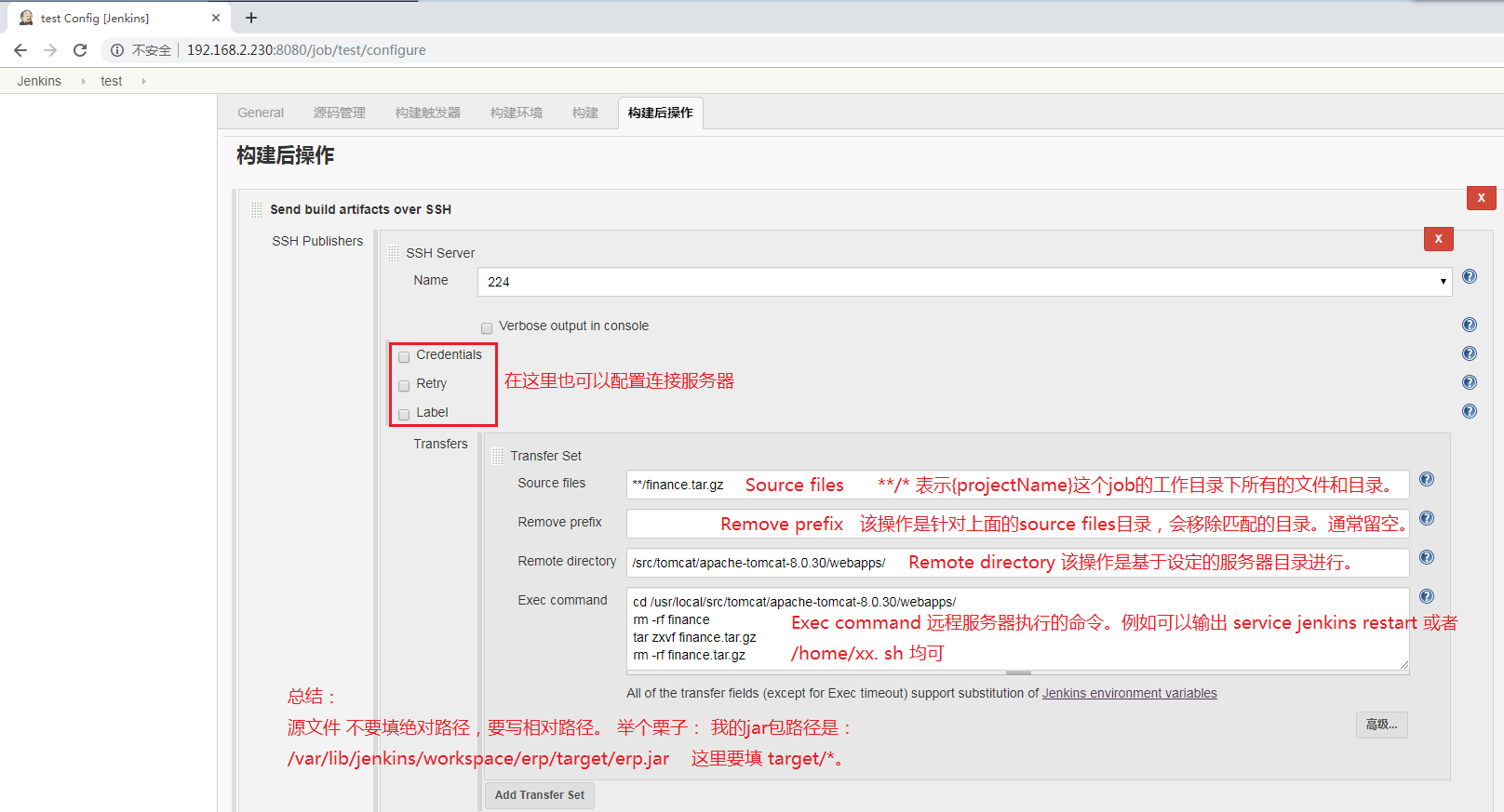Screen dimensions: 1504x812
Task: Open help for Verbose output option
Action: pos(1470,325)
